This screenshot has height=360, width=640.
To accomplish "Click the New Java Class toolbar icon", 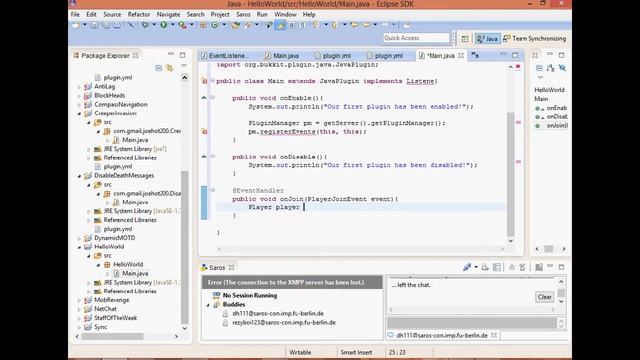I will [x=215, y=25].
